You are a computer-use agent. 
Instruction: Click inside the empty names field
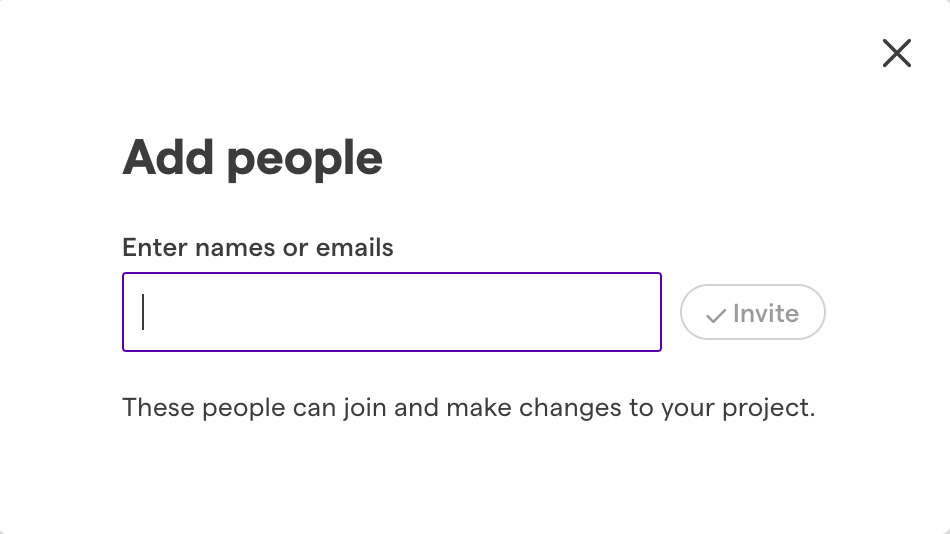click(391, 312)
